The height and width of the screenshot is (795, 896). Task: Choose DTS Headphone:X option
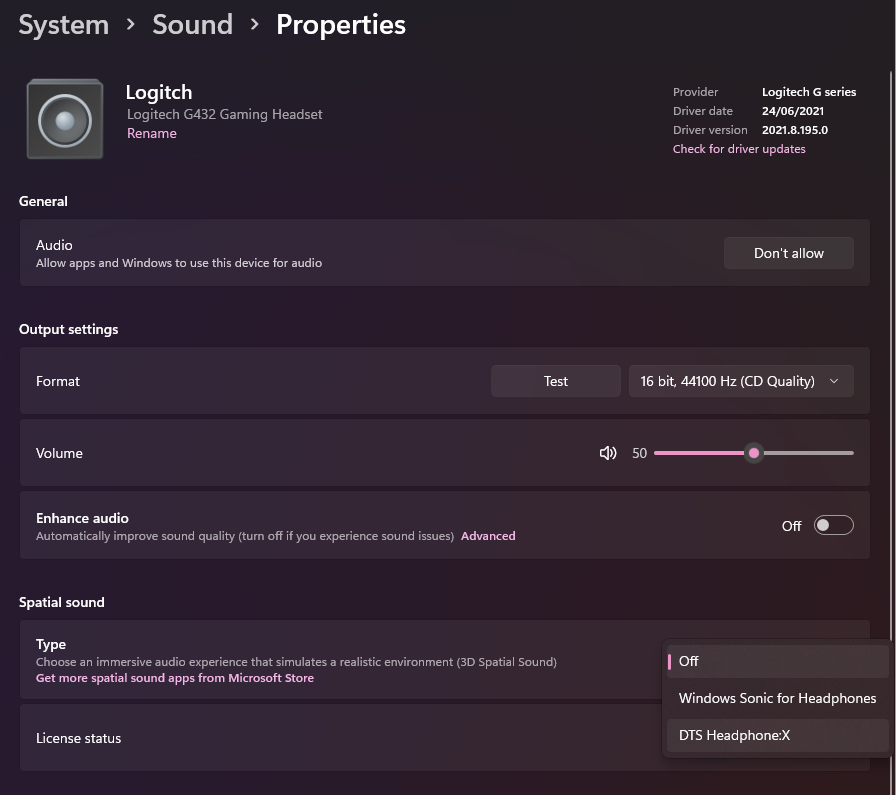[777, 736]
